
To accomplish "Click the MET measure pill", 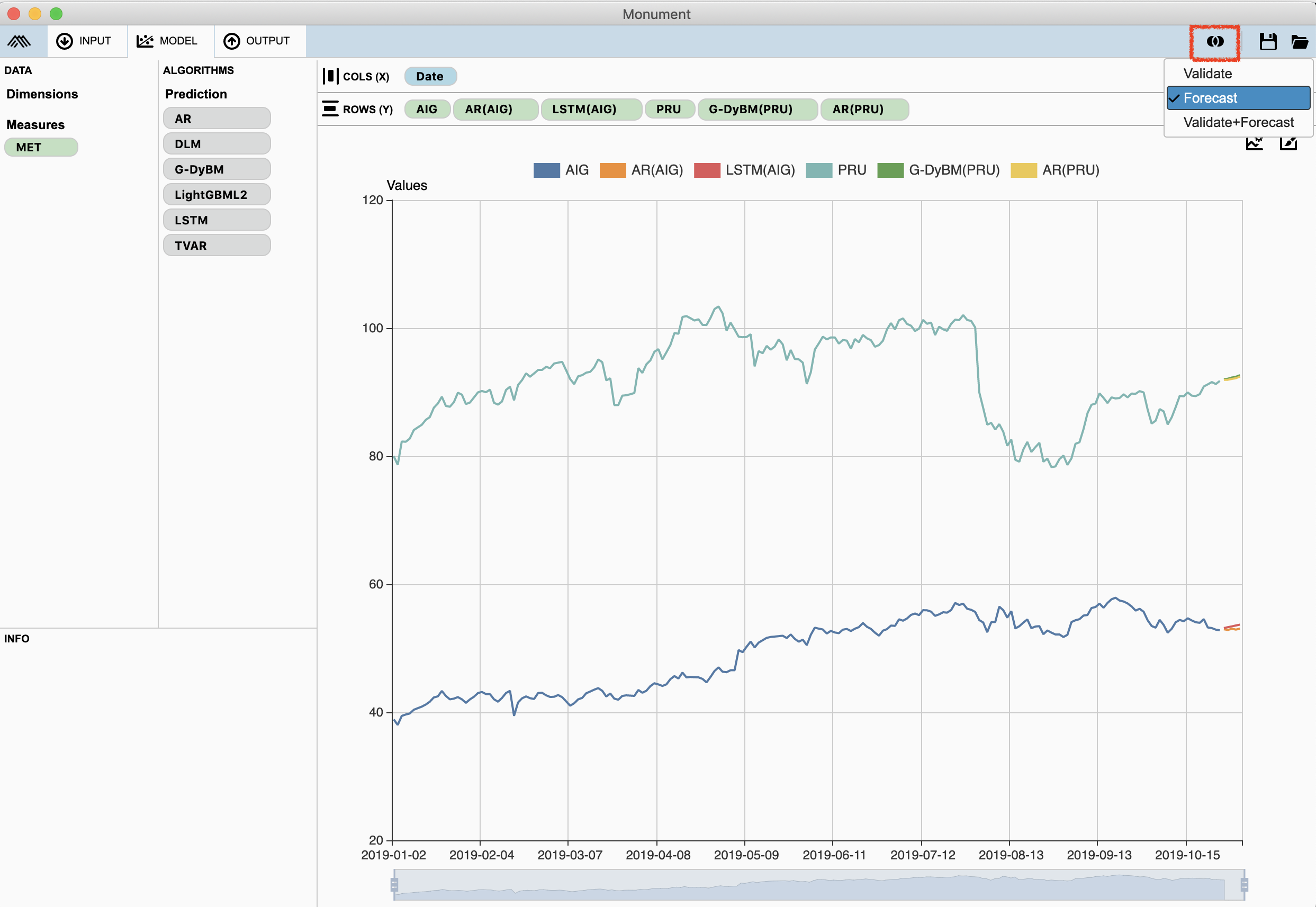I will (41, 147).
